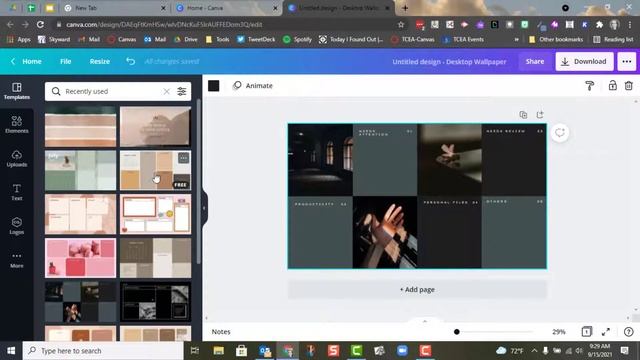Image resolution: width=640 pixels, height=360 pixels.
Task: Open the Templates panel in sidebar
Action: 17,91
